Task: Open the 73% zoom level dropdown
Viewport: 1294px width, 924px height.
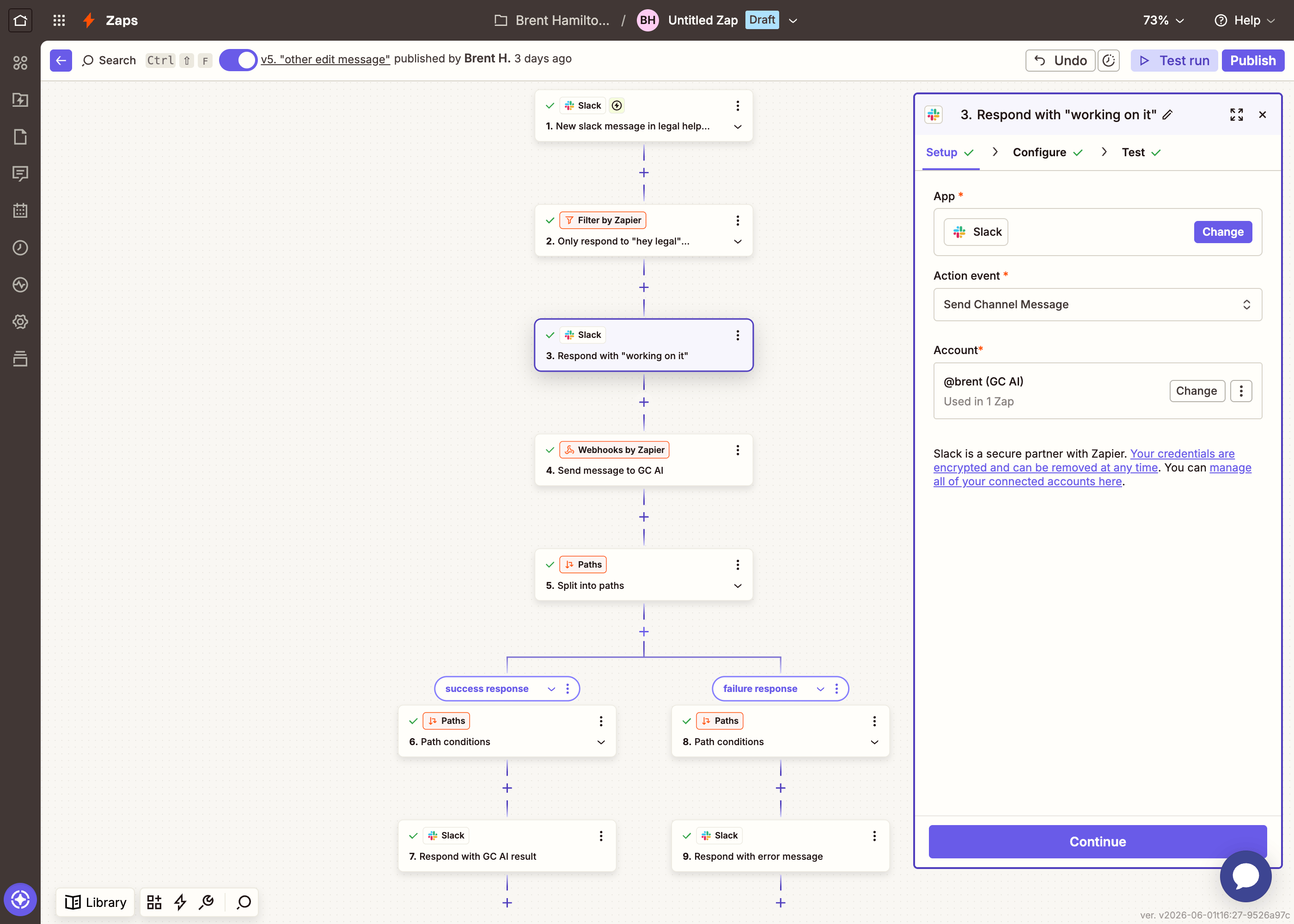Action: [x=1164, y=20]
